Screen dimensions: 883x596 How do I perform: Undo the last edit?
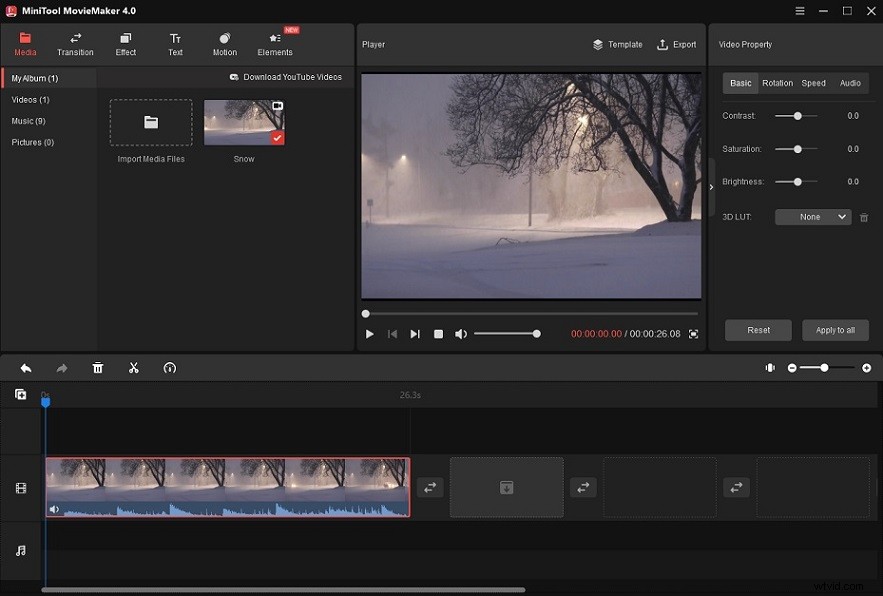pyautogui.click(x=25, y=368)
